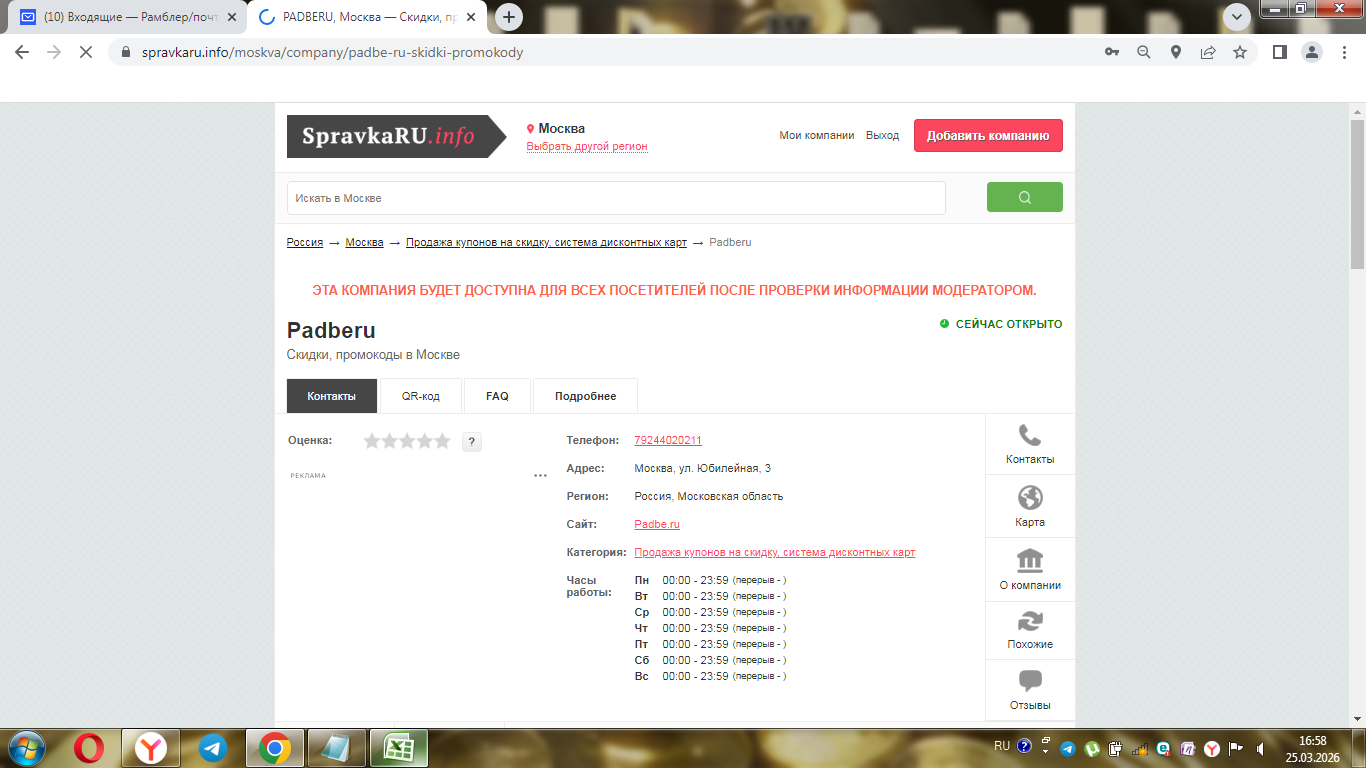
Task: Open the Карта globe icon
Action: [x=1030, y=498]
